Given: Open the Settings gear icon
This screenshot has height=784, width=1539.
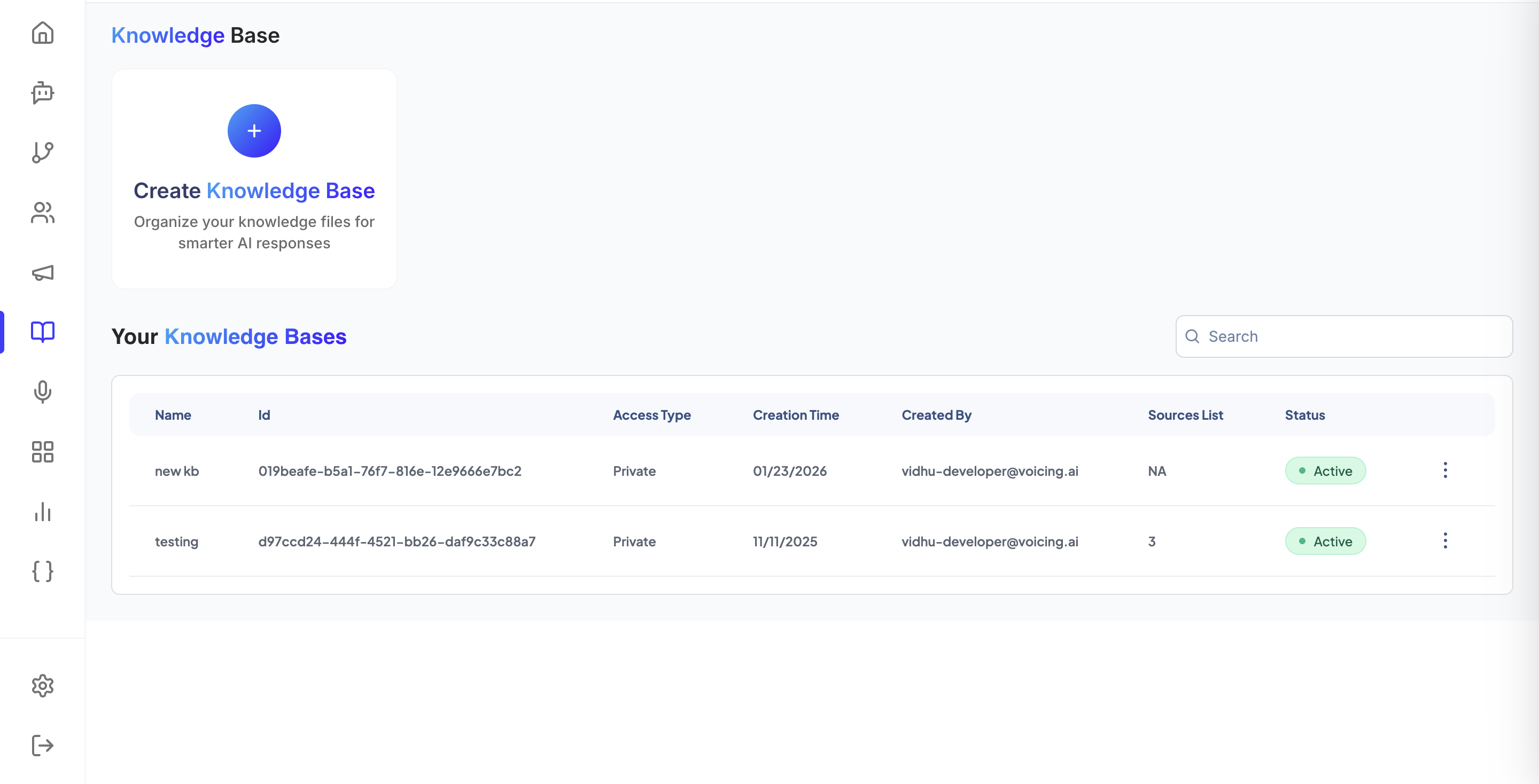Looking at the screenshot, I should pyautogui.click(x=42, y=686).
